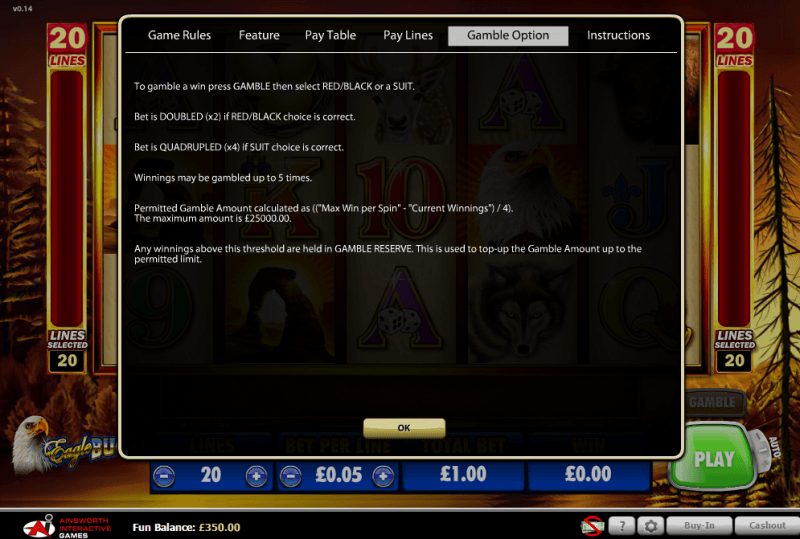Click the Cashout button
This screenshot has height=539, width=800.
767,526
